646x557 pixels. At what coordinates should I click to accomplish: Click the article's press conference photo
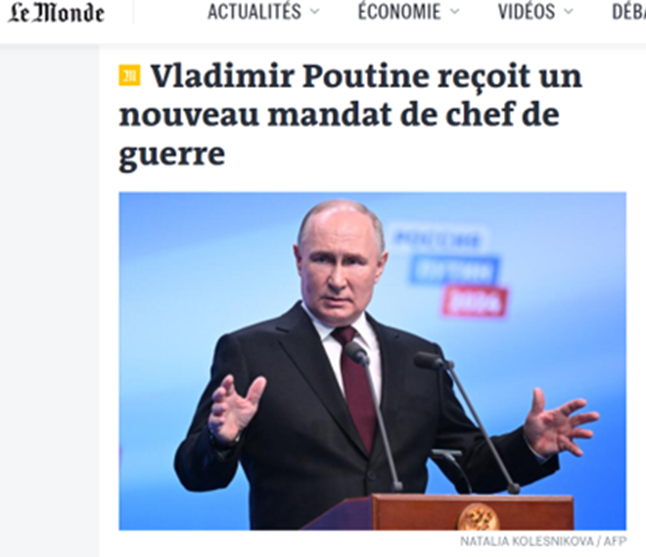point(372,361)
